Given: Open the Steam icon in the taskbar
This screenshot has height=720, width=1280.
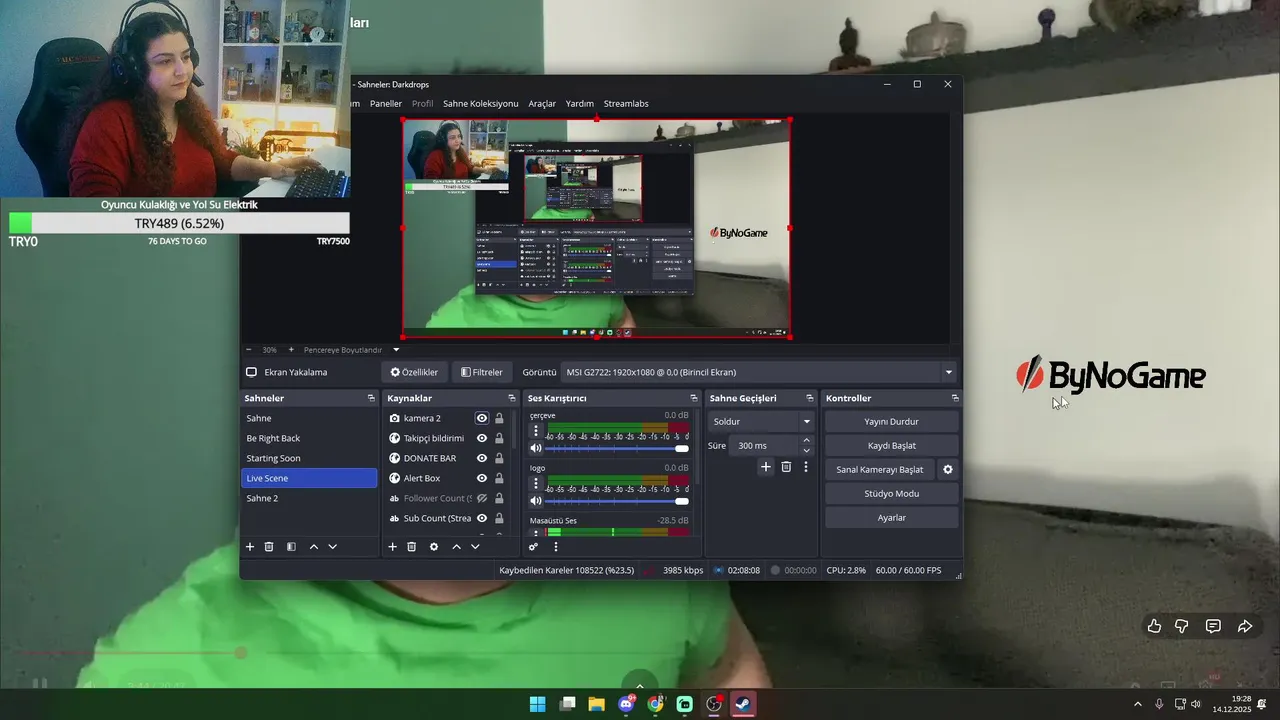Looking at the screenshot, I should pyautogui.click(x=742, y=704).
